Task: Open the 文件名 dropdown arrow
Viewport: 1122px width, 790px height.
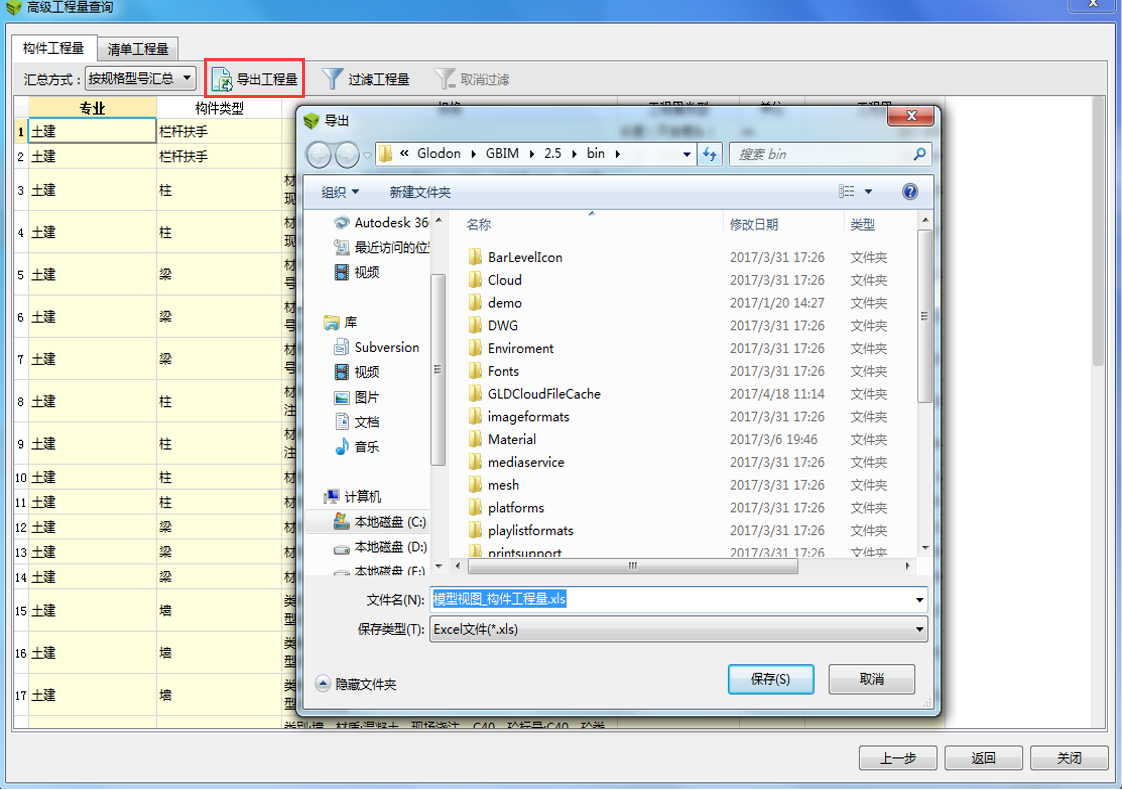Action: coord(919,600)
